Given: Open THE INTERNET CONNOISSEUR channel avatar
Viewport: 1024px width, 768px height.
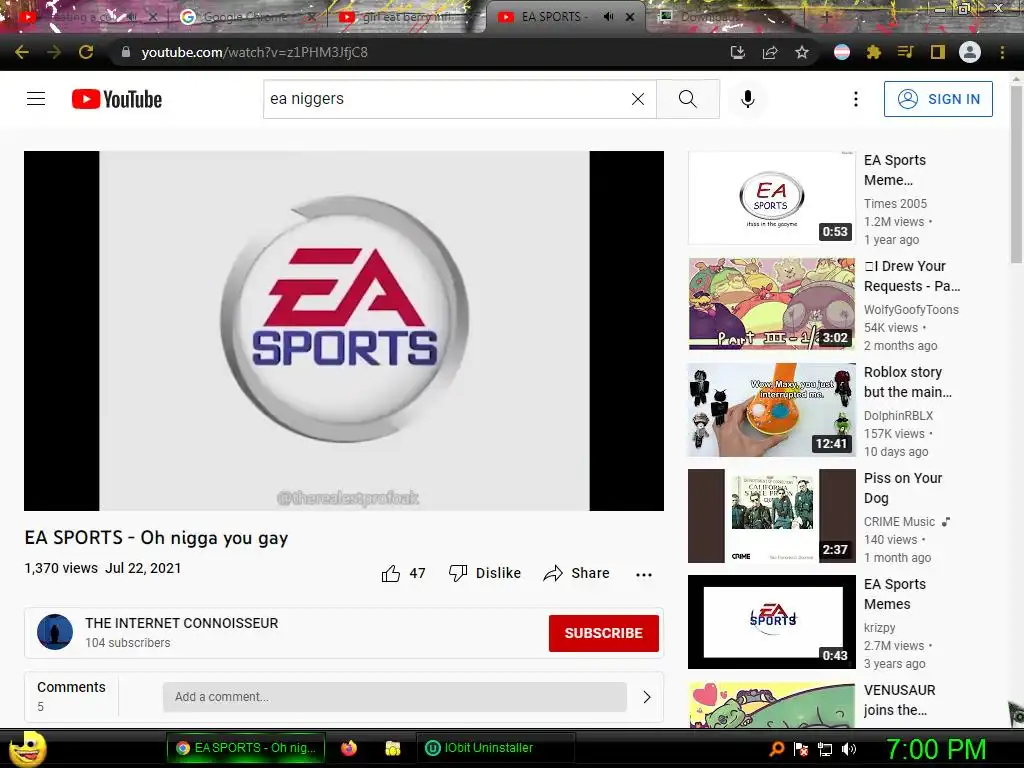Looking at the screenshot, I should (x=55, y=632).
